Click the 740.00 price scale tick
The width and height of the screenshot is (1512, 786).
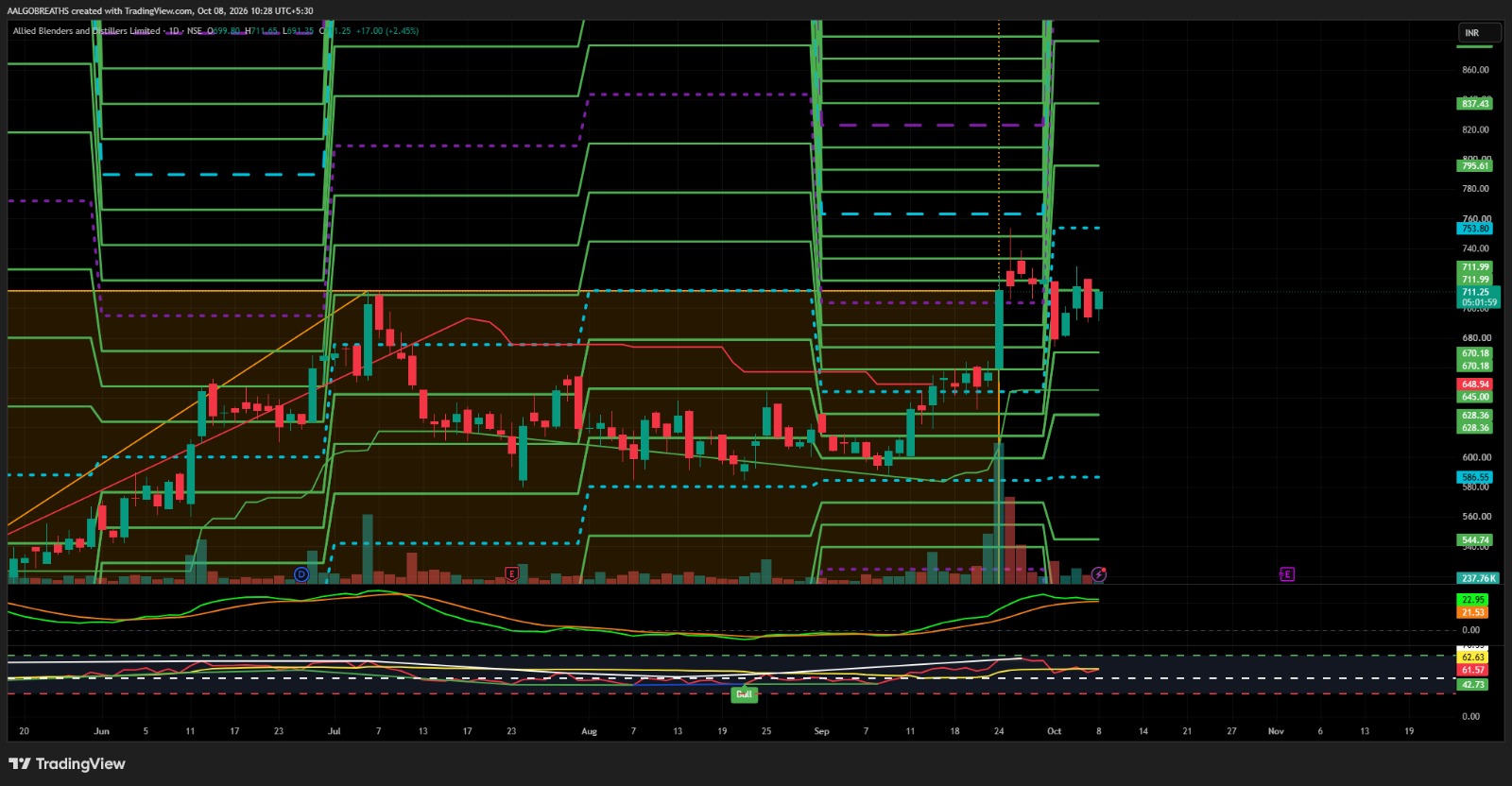pos(1475,248)
